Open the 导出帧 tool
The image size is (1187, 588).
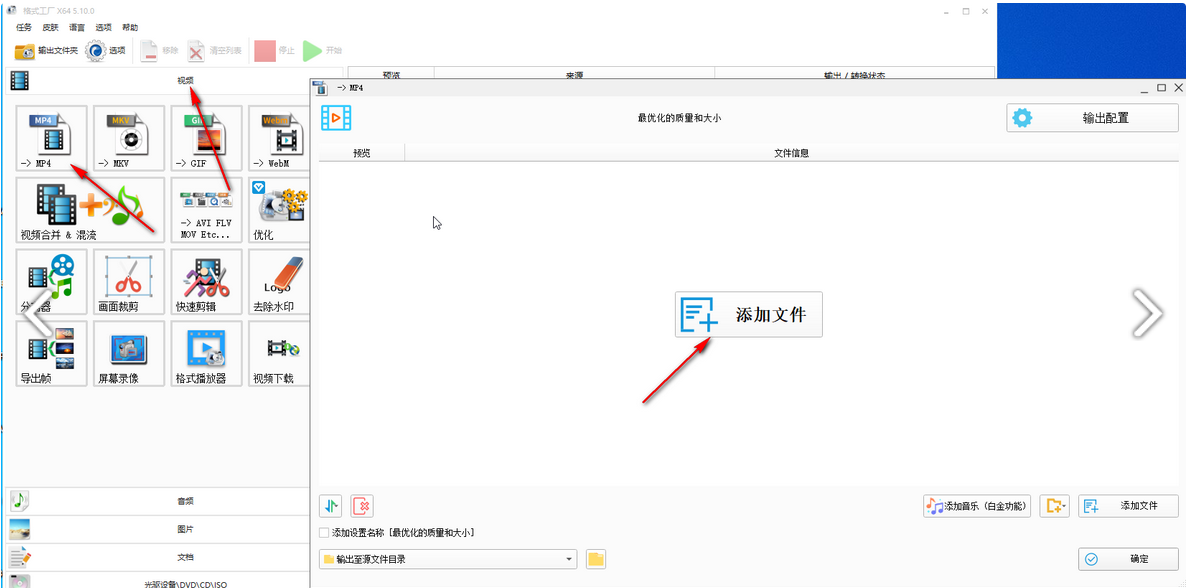coord(51,353)
